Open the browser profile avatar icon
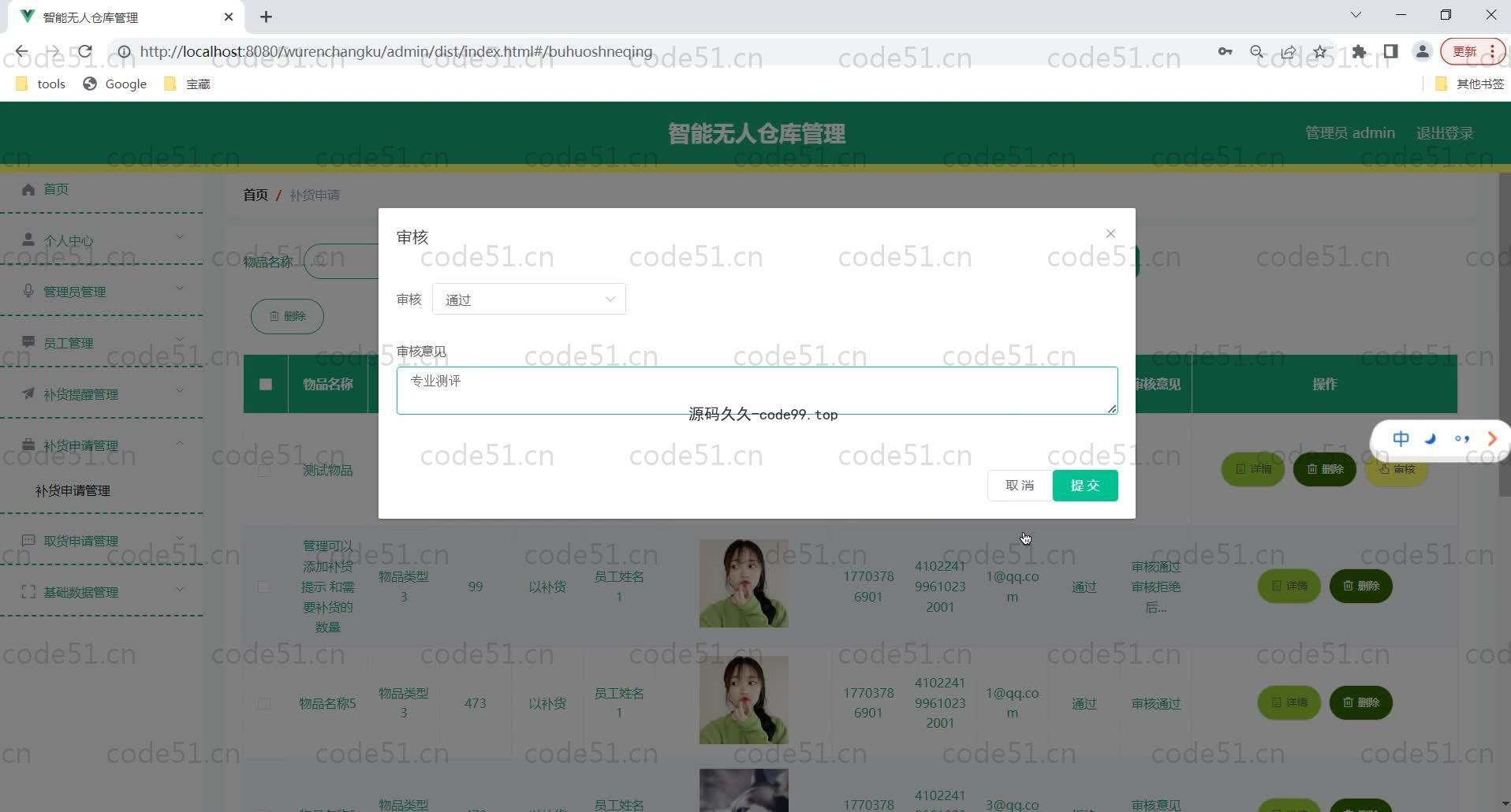 click(x=1422, y=52)
